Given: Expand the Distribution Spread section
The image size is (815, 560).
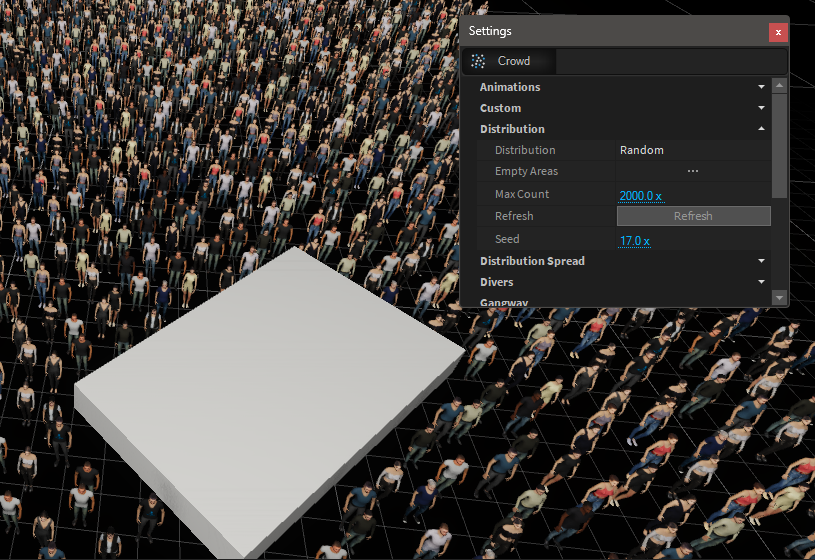Looking at the screenshot, I should pyautogui.click(x=761, y=261).
